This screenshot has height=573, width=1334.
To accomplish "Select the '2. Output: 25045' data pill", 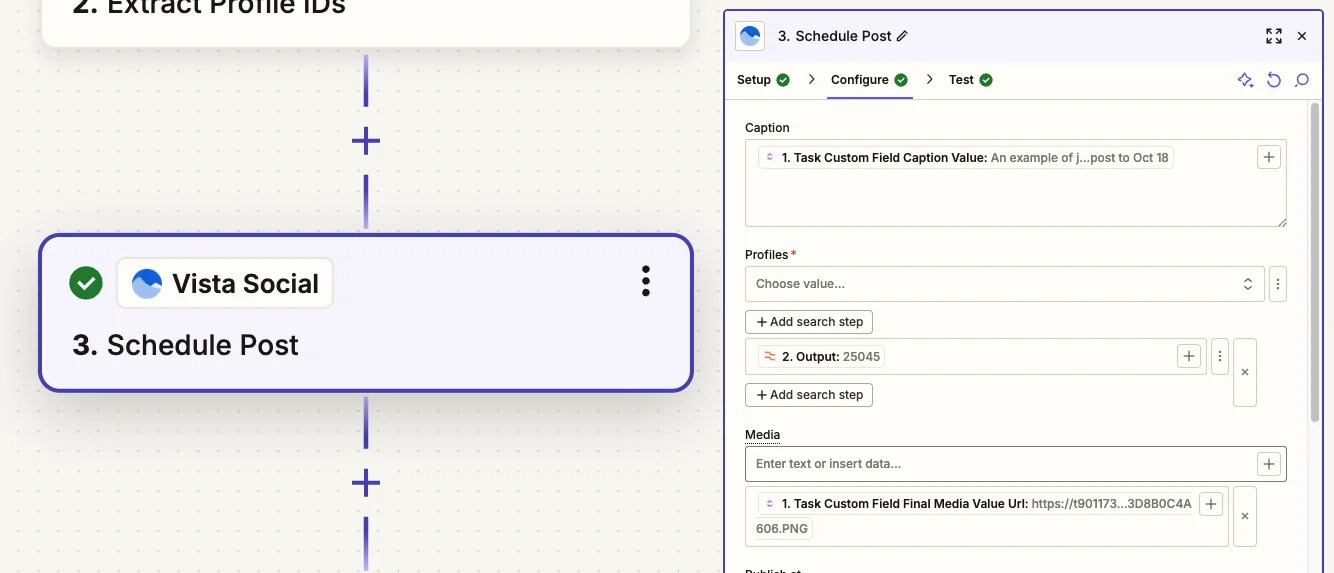I will [821, 356].
